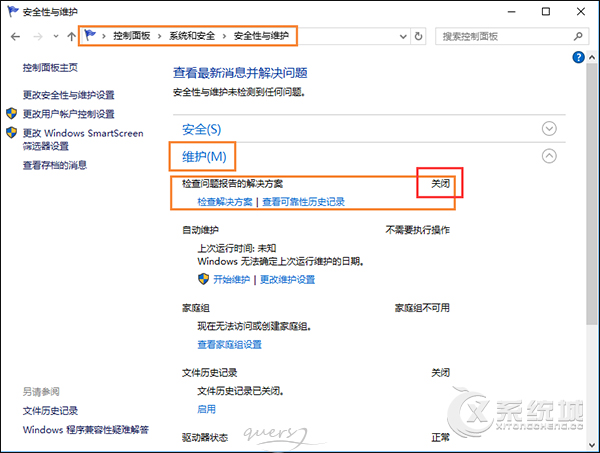
Task: Open 更改 Windows SmartScreen 筛选器设置 link
Action: (83, 139)
